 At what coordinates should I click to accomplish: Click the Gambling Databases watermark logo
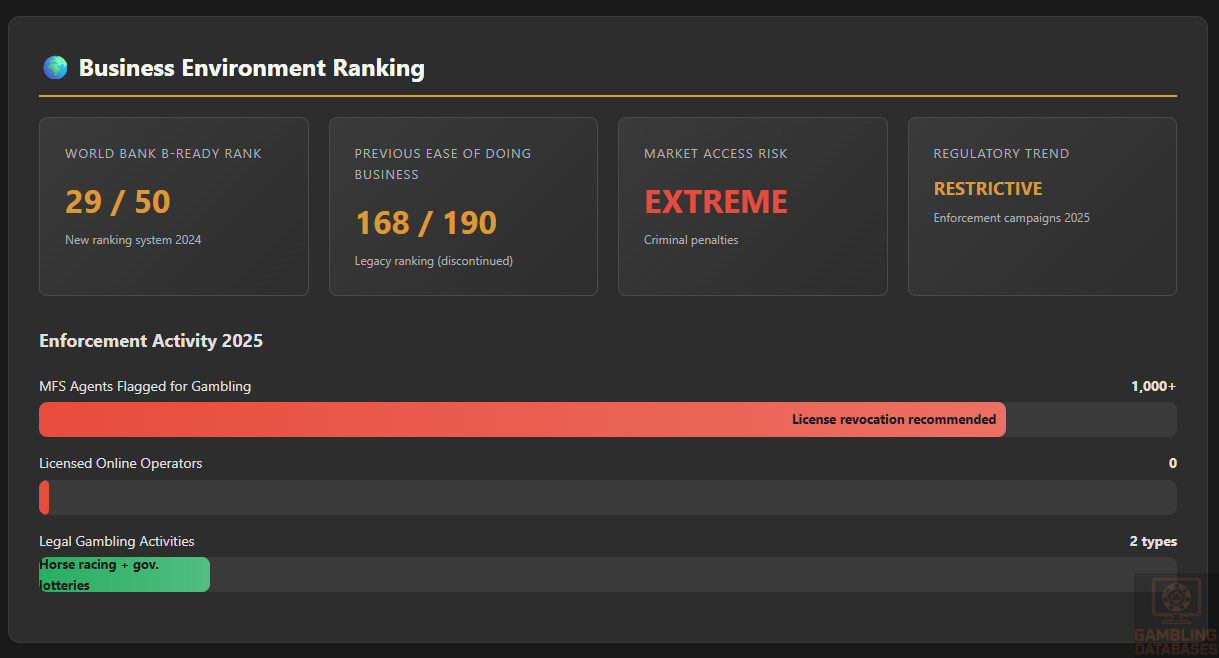(1175, 613)
